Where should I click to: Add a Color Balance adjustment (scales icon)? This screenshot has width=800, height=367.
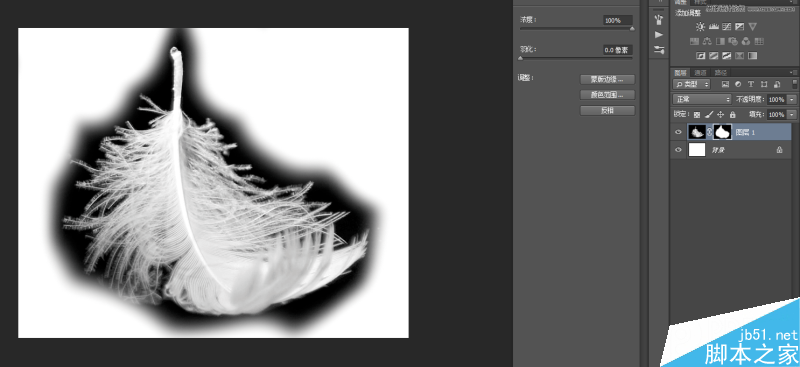click(x=707, y=41)
